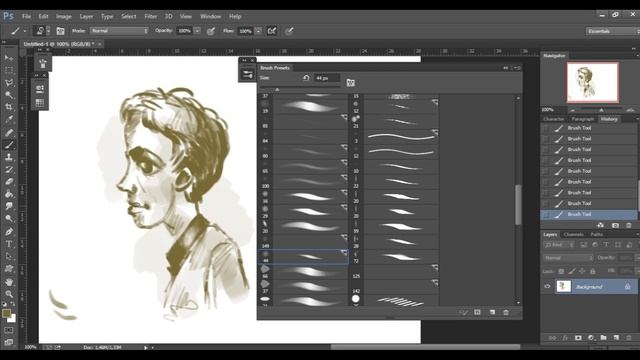Open Brush Preset picker dropdown

pyautogui.click(x=48, y=31)
